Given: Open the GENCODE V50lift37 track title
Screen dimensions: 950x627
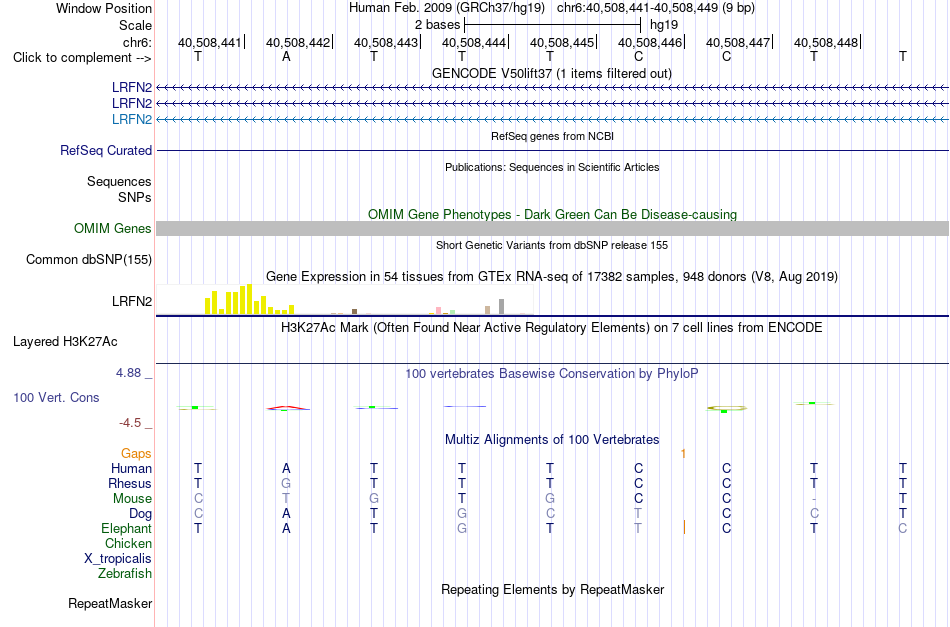Looking at the screenshot, I should 551,73.
